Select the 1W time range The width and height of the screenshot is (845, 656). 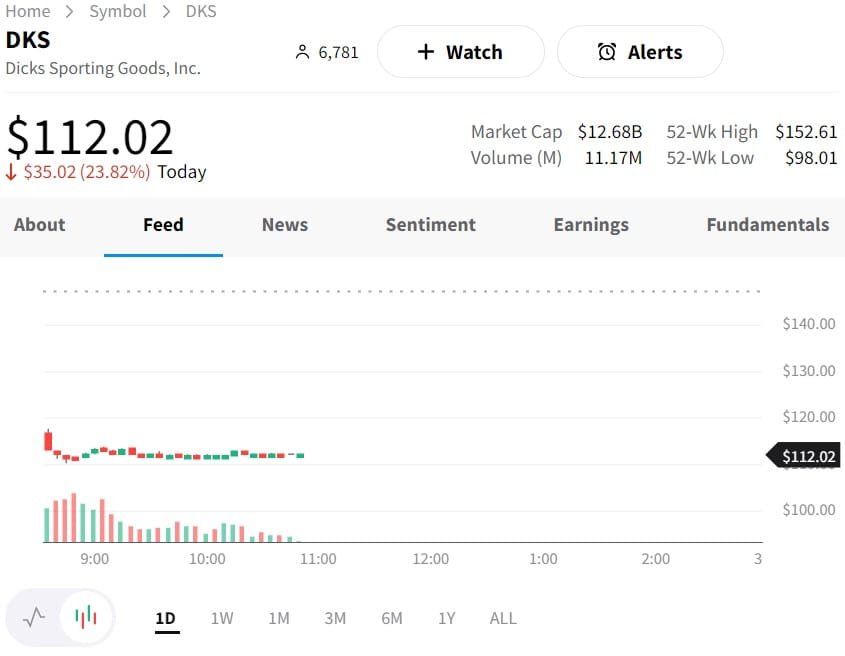[222, 618]
